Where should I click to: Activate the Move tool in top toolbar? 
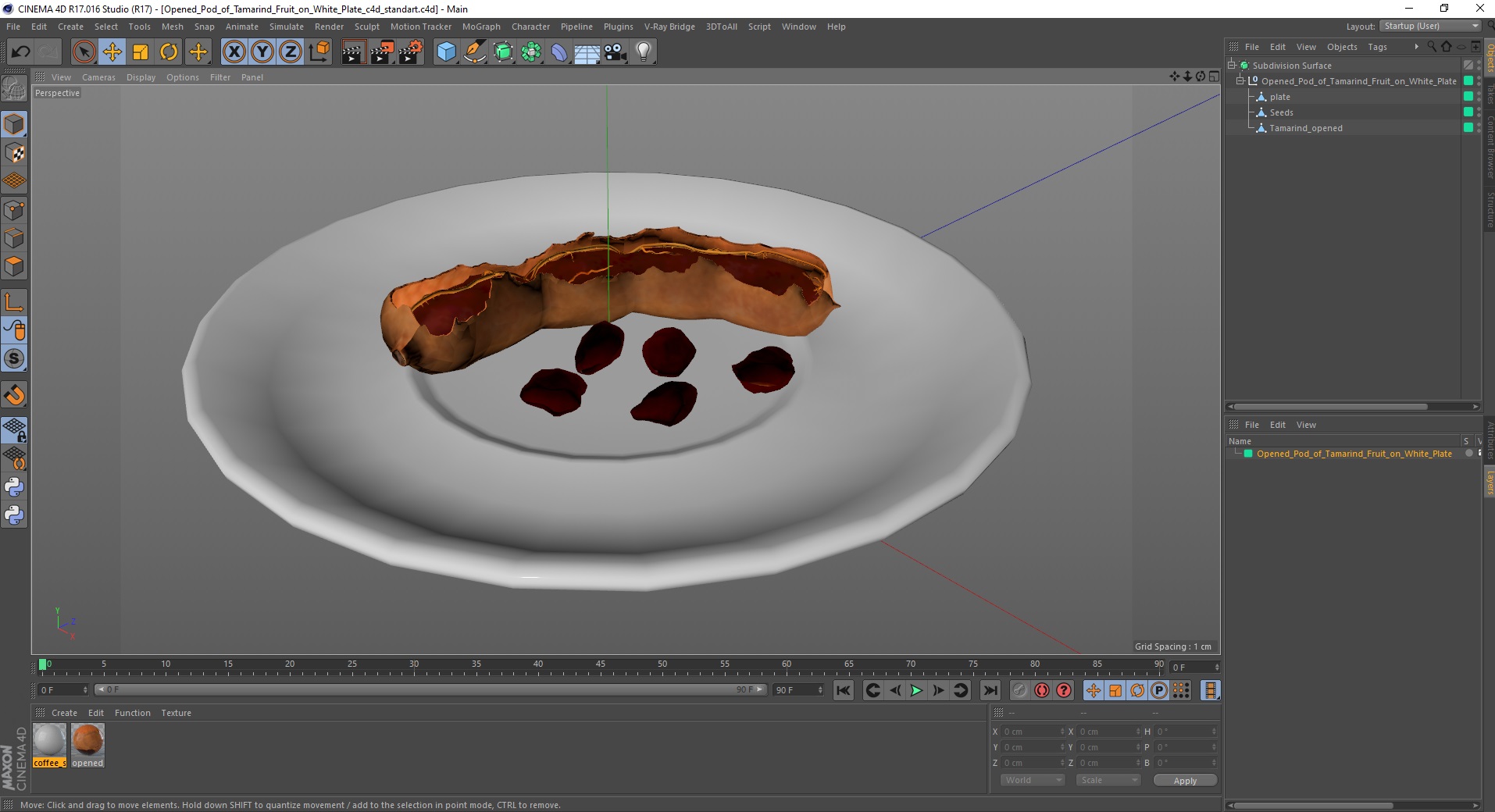pos(112,52)
